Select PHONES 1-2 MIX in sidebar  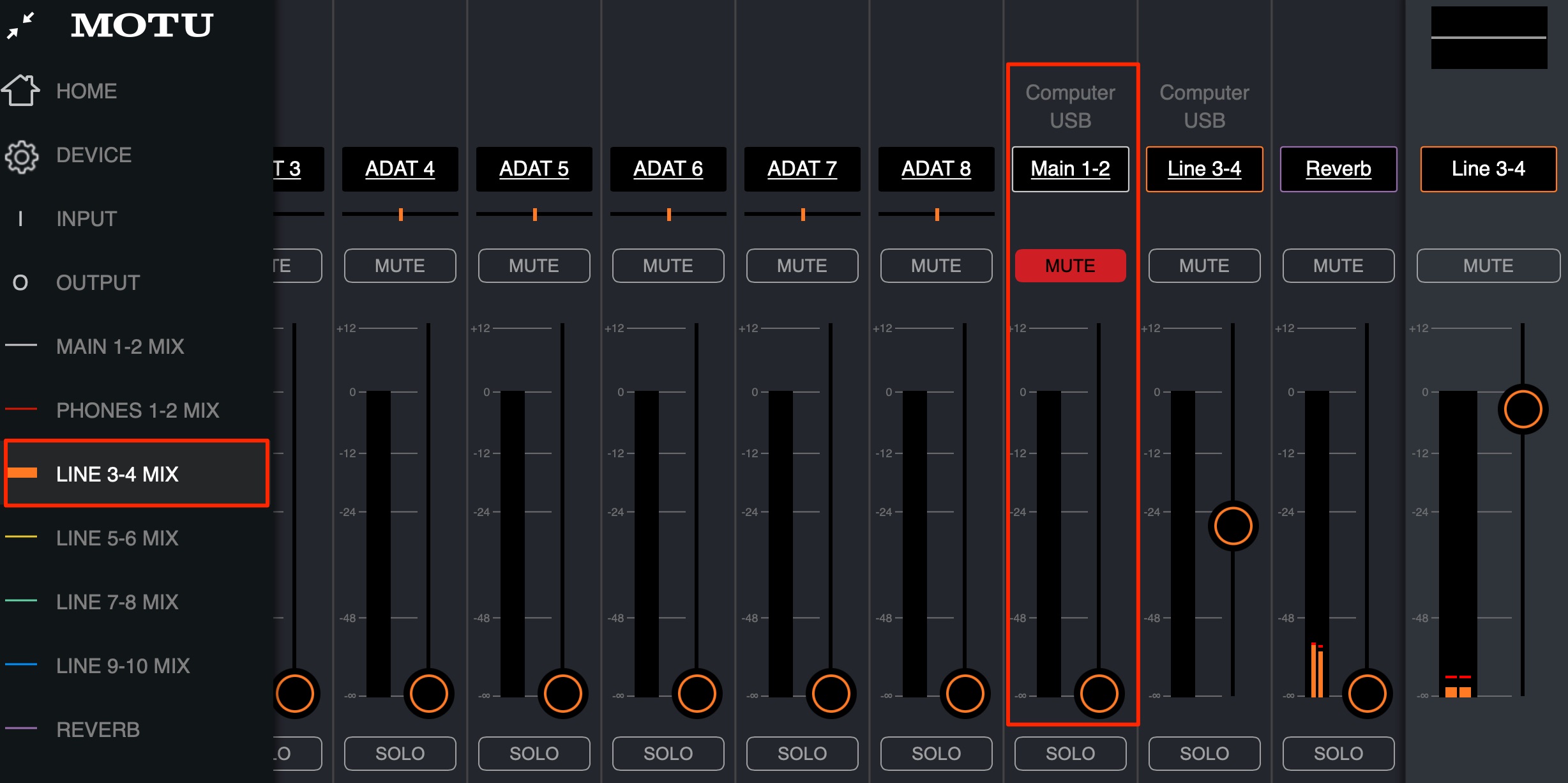click(136, 410)
